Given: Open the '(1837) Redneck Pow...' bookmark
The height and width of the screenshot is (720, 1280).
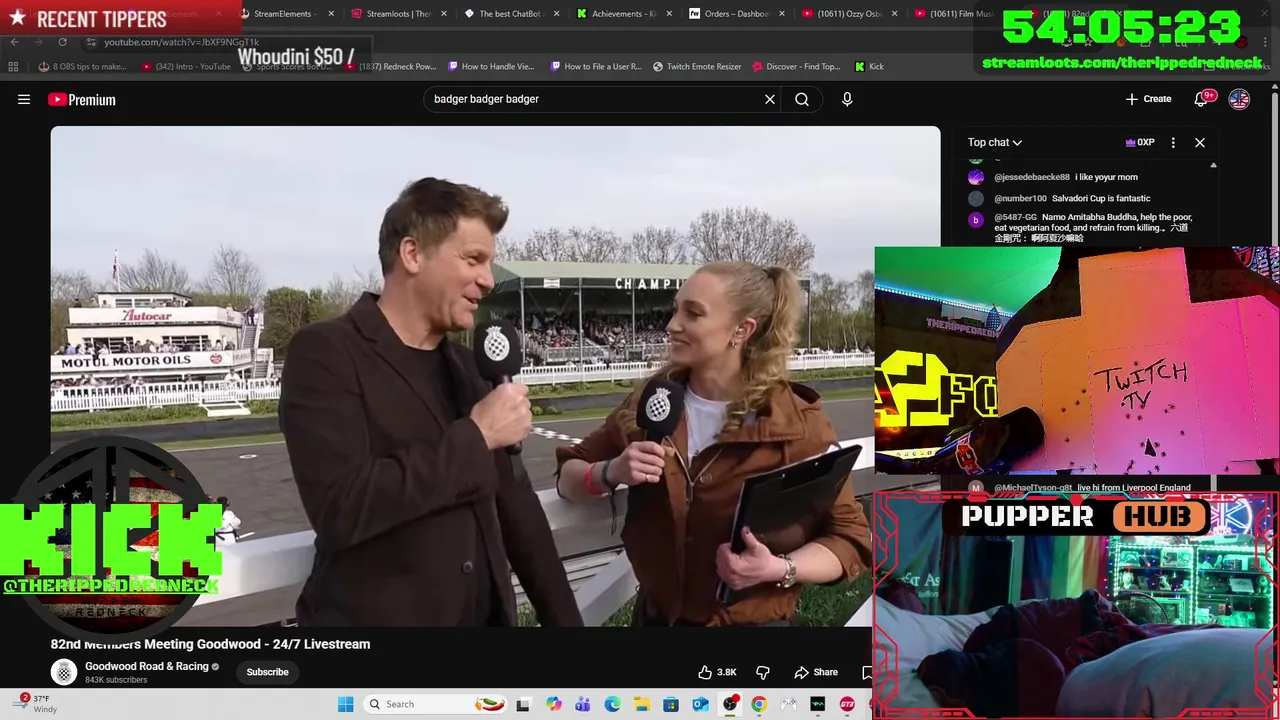Looking at the screenshot, I should 390,66.
